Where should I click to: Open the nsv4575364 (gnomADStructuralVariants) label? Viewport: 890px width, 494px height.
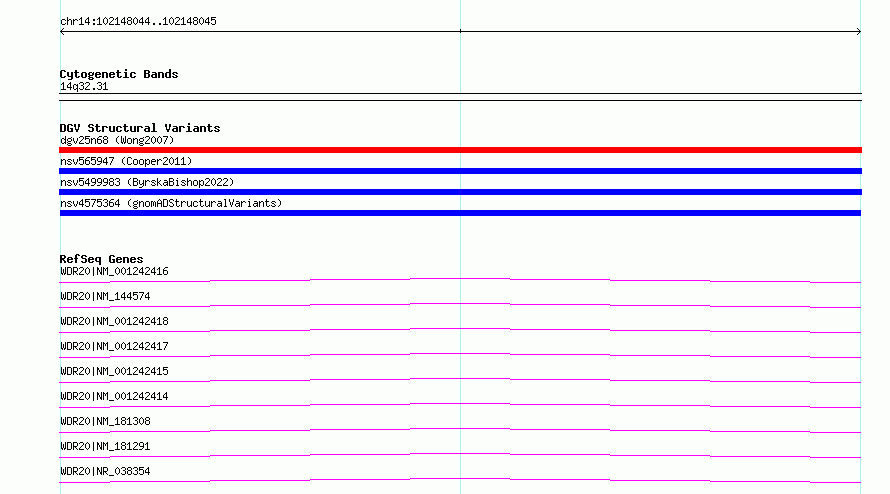coord(171,203)
